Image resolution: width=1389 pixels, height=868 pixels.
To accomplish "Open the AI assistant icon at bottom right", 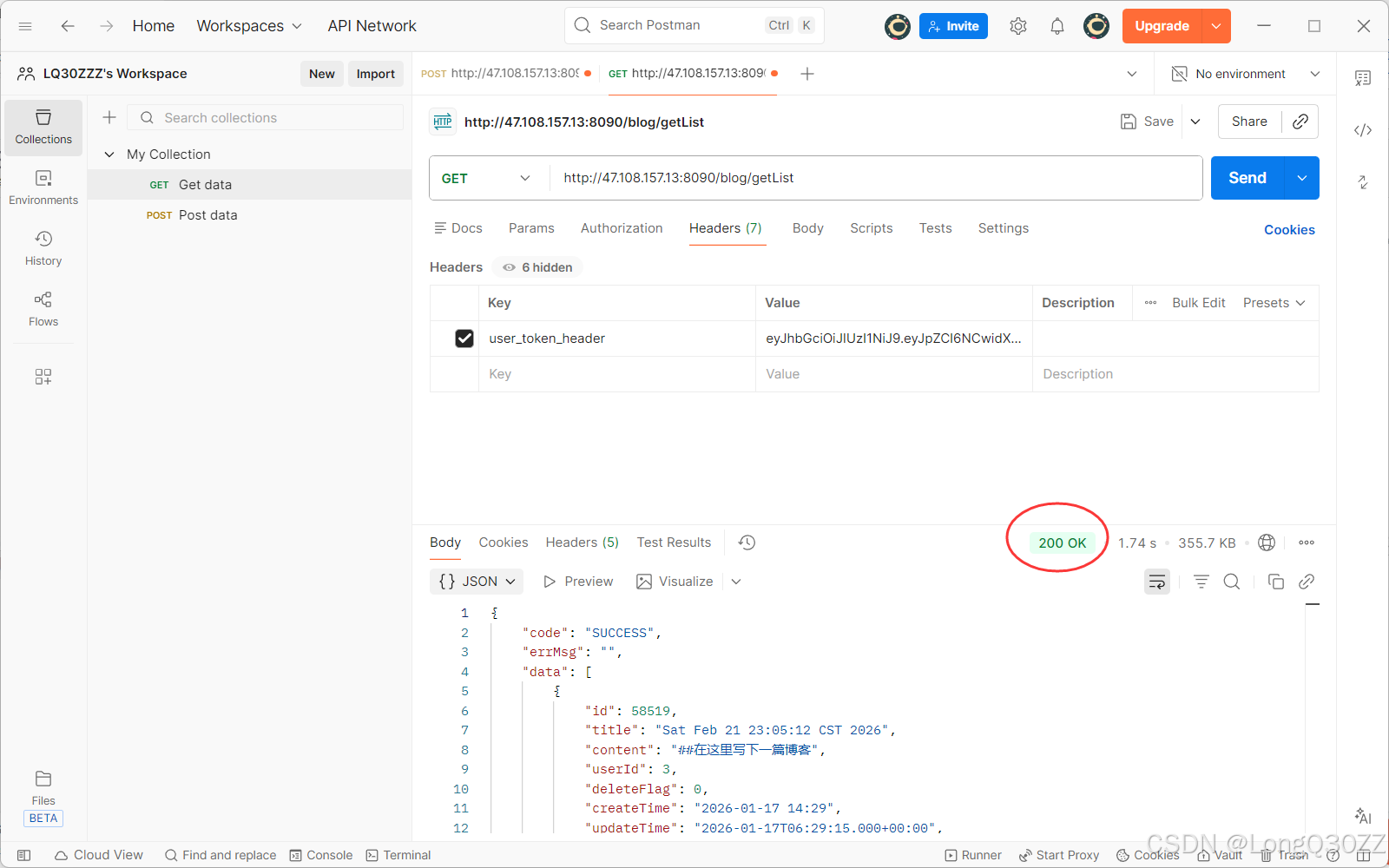I will [x=1363, y=816].
